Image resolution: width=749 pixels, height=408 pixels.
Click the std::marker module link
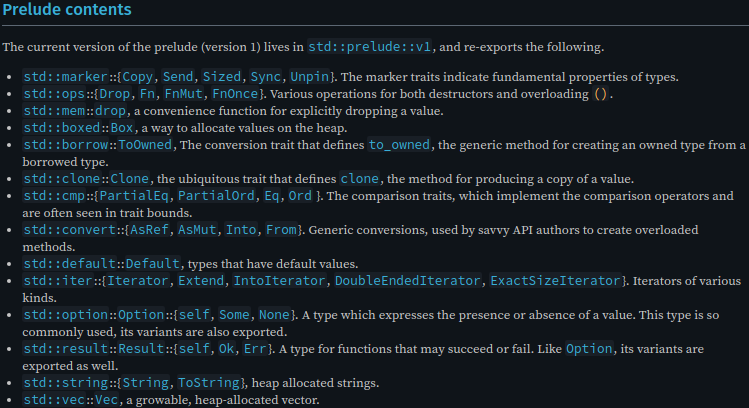65,76
